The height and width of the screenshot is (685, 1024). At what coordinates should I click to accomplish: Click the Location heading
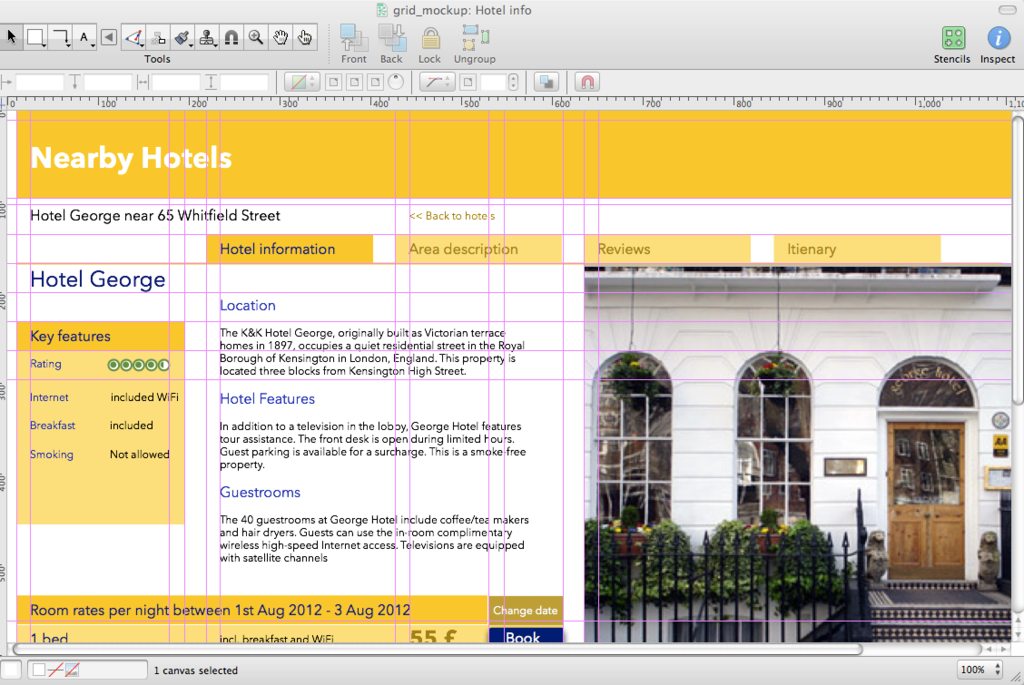coord(248,306)
